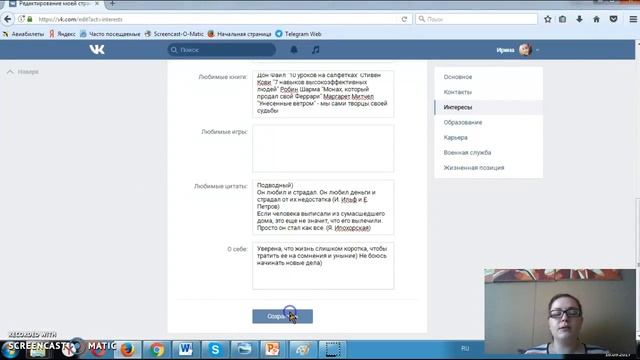Bookmark this page with the star icon
The width and height of the screenshot is (640, 360).
tap(548, 19)
